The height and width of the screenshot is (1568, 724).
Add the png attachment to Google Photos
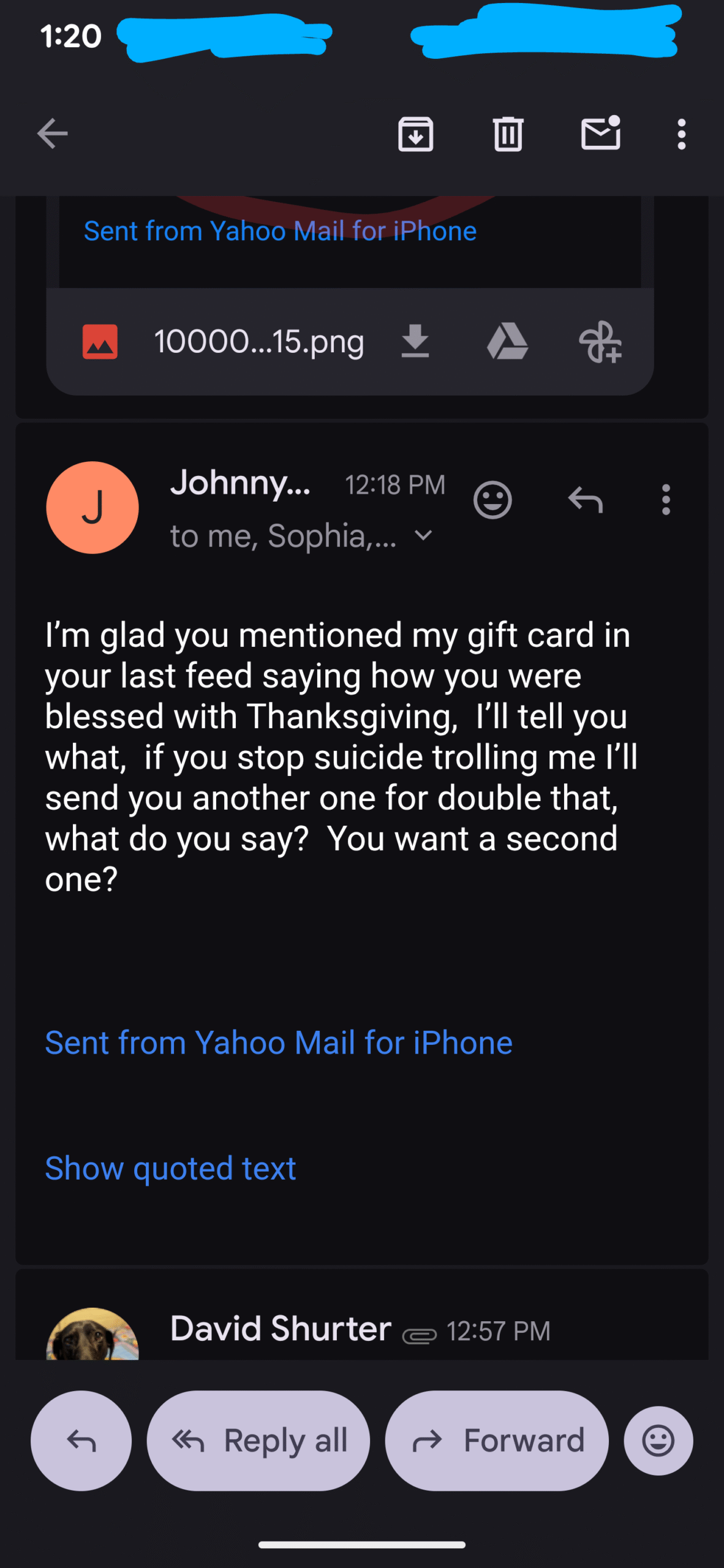click(600, 342)
